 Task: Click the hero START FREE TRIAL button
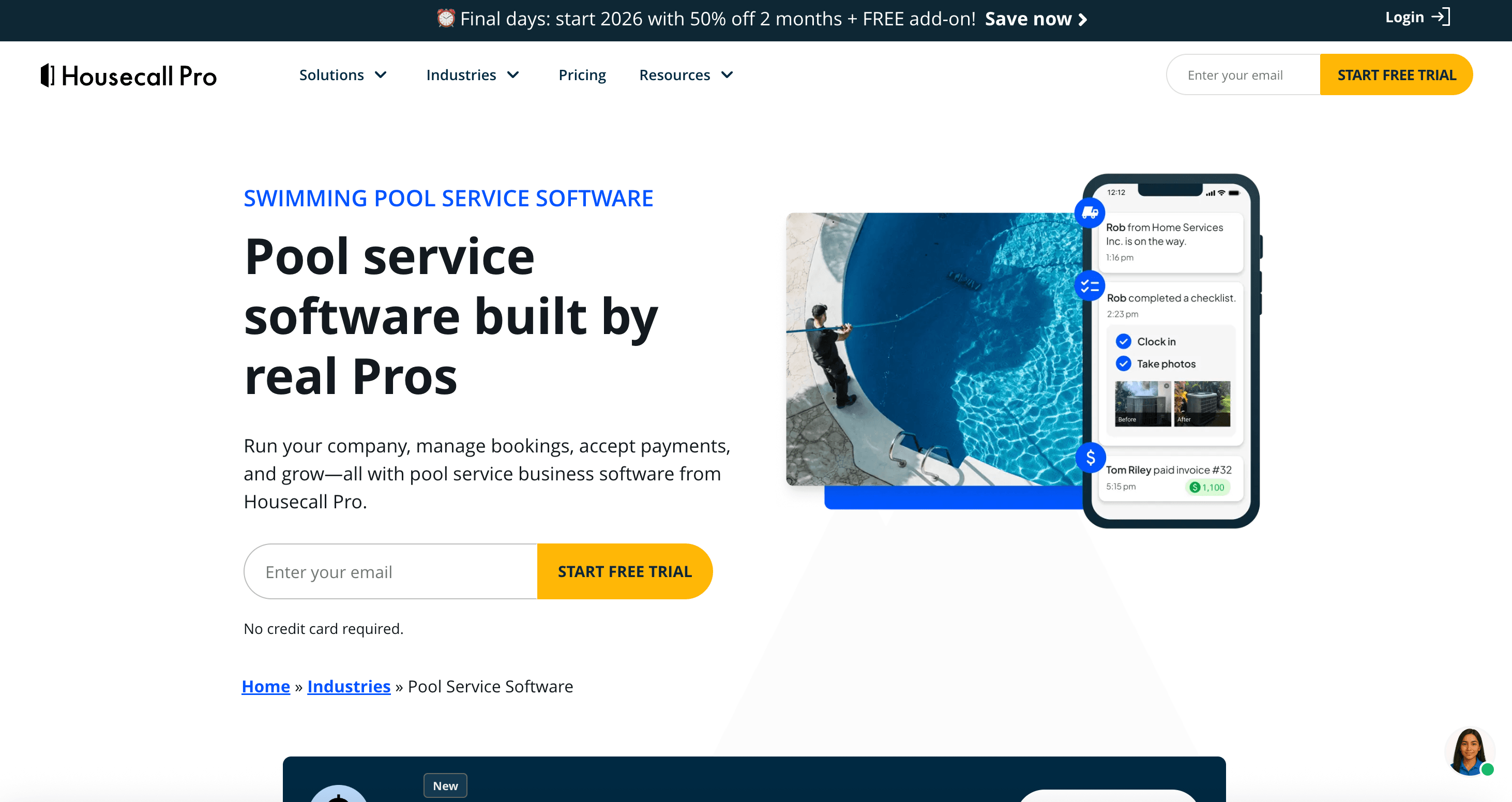pos(625,571)
